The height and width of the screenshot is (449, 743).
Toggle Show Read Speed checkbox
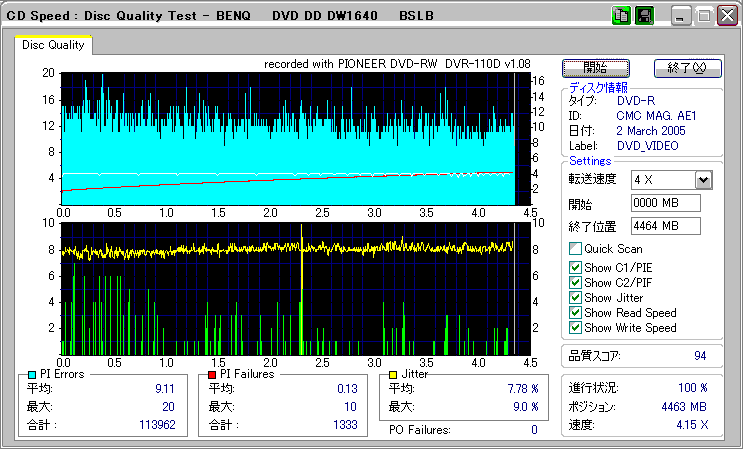[x=575, y=312]
